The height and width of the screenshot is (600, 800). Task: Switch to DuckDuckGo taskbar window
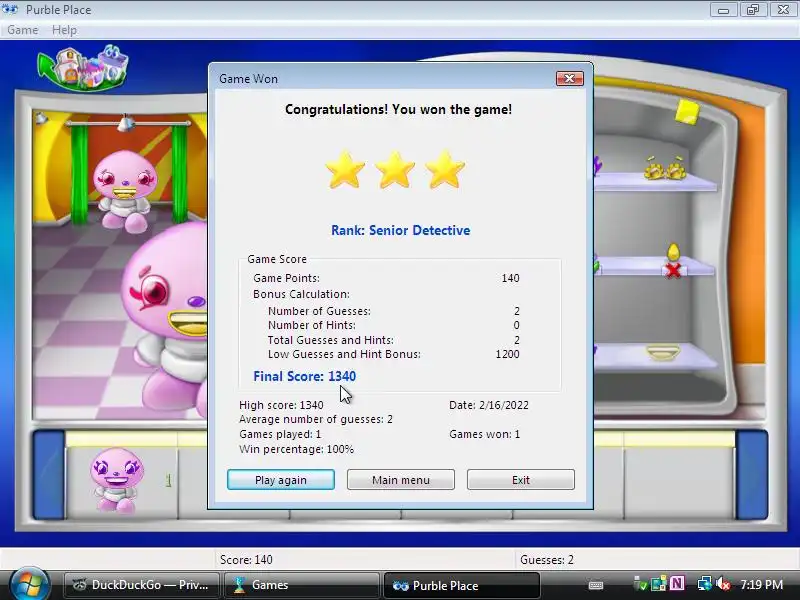pyautogui.click(x=142, y=585)
